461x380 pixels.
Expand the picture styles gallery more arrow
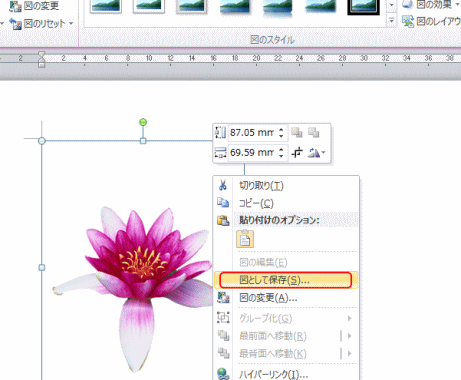tap(391, 21)
